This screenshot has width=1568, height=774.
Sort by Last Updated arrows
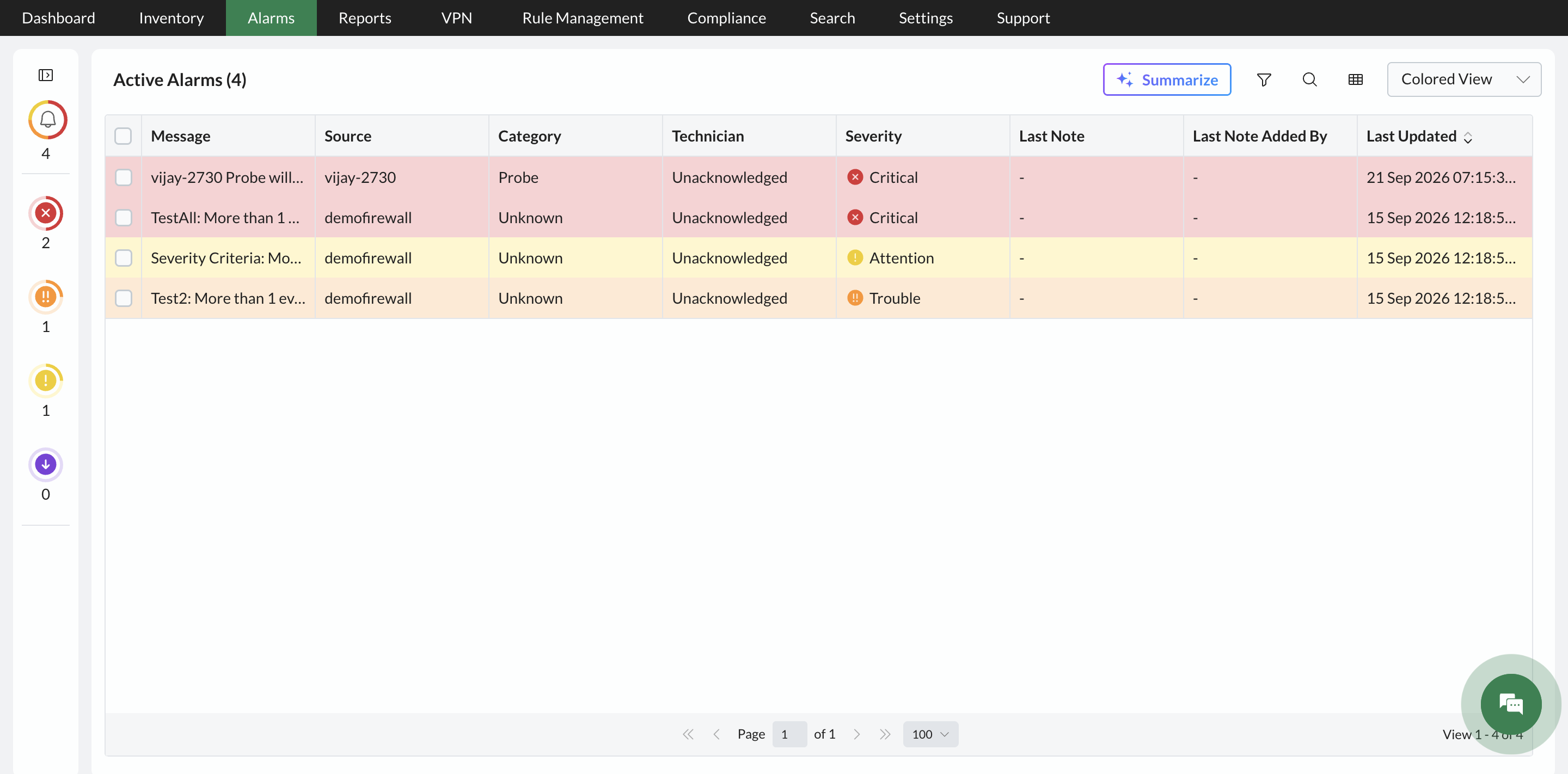pos(1468,138)
